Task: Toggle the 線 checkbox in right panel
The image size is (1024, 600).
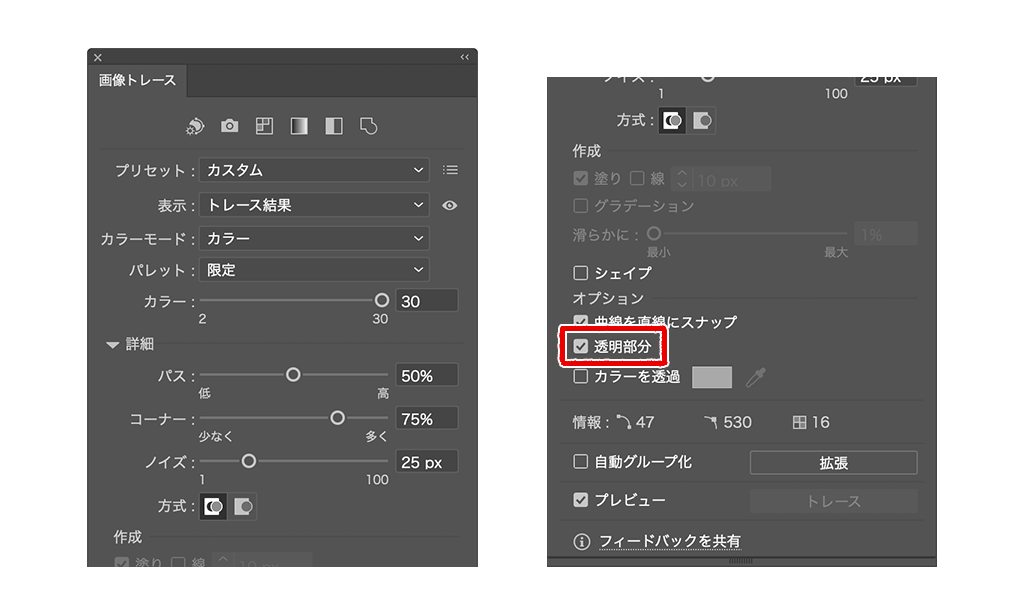Action: [637, 178]
